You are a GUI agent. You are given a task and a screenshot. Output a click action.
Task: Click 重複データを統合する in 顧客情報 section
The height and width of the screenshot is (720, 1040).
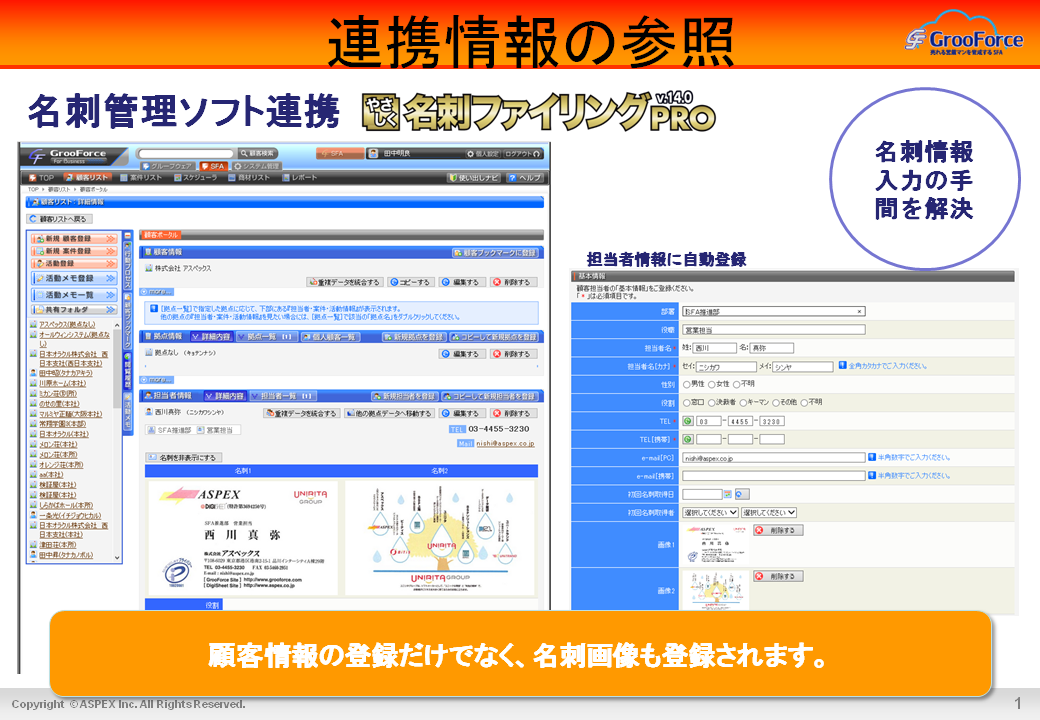(344, 282)
